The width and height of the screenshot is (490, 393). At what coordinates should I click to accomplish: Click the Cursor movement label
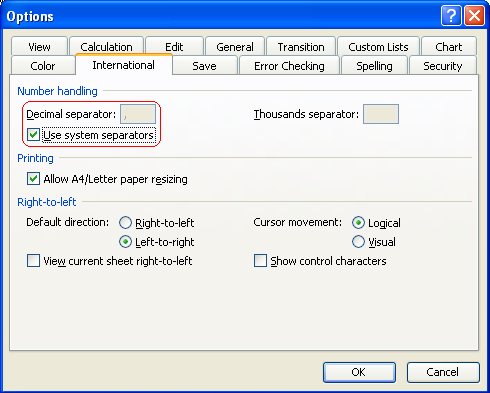[x=298, y=222]
